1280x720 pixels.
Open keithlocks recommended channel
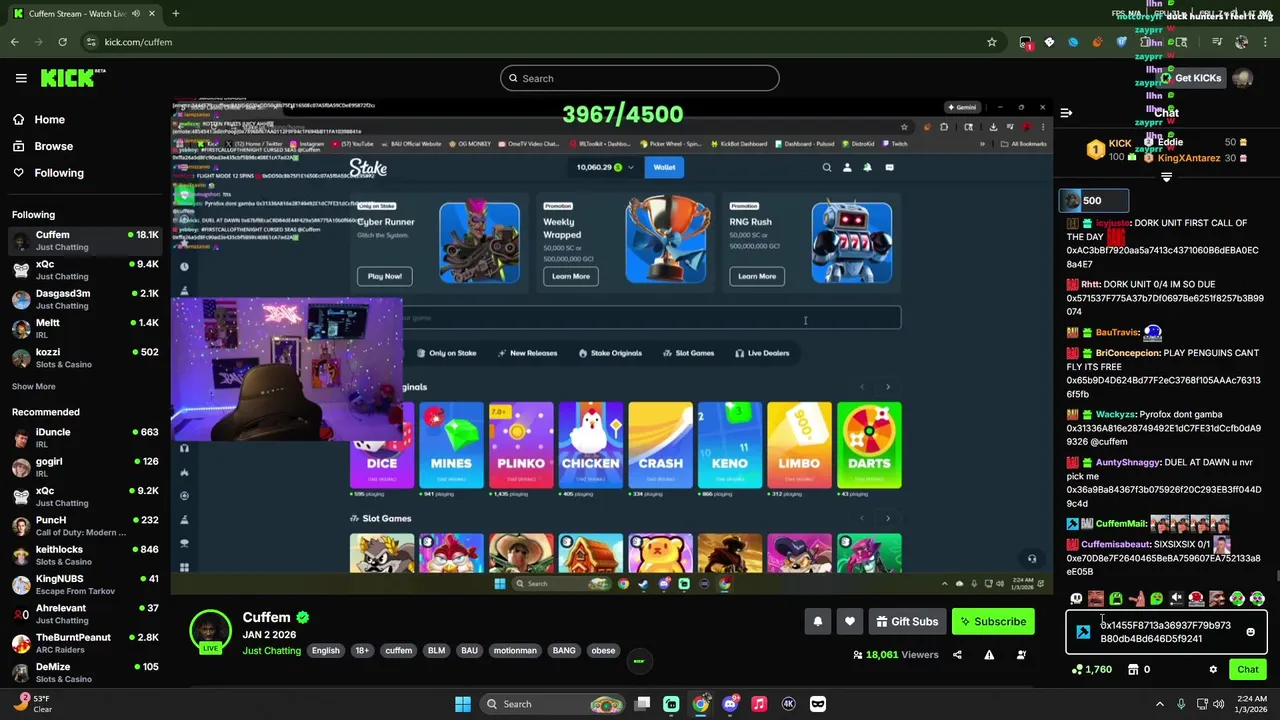coord(85,555)
